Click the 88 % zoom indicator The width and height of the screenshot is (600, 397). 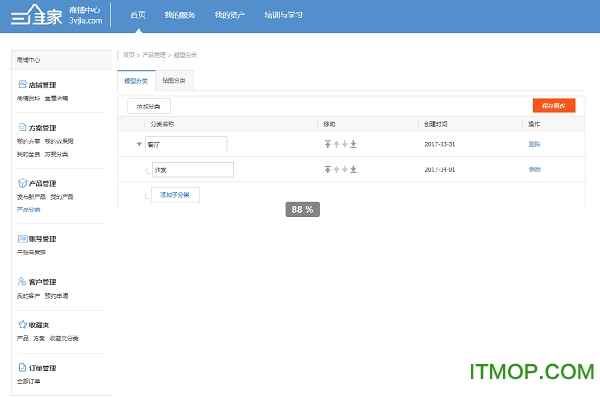pyautogui.click(x=302, y=209)
